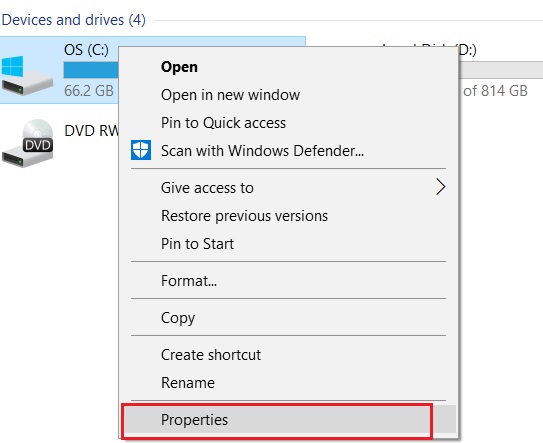Image resolution: width=543 pixels, height=443 pixels.
Task: Click the C: drive storage usage bar
Action: pos(91,70)
